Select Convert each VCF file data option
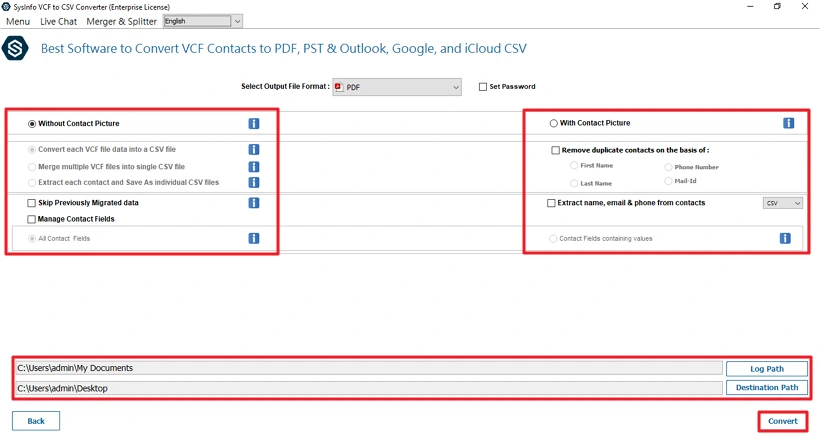Viewport: 820px width, 437px height. point(32,150)
